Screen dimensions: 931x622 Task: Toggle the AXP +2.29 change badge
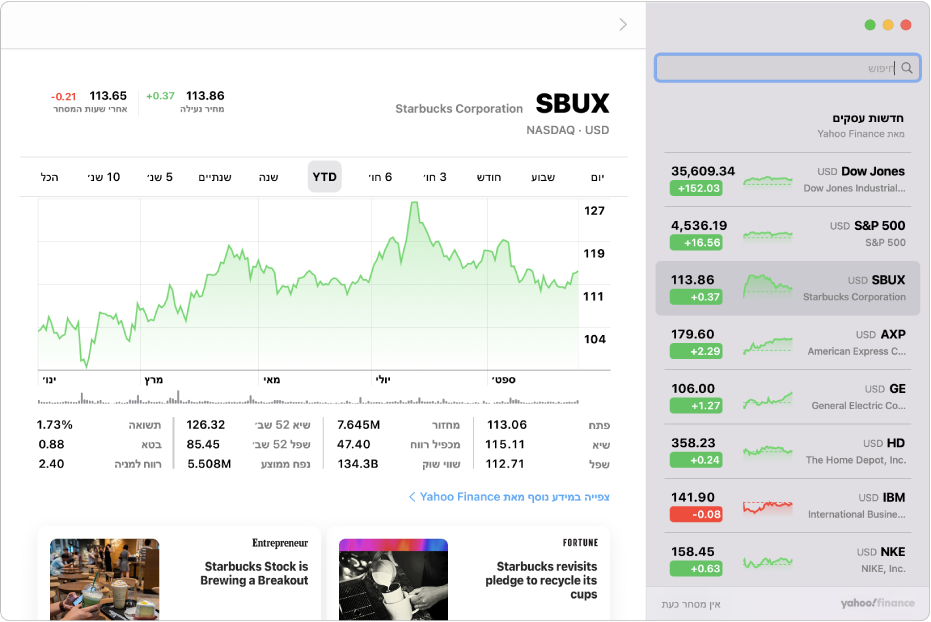click(696, 351)
